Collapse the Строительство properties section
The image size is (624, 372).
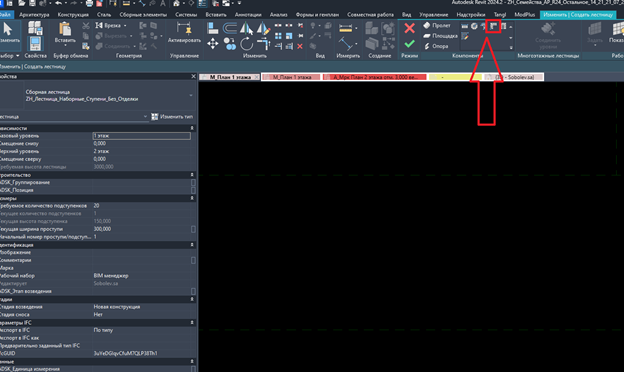tap(192, 175)
